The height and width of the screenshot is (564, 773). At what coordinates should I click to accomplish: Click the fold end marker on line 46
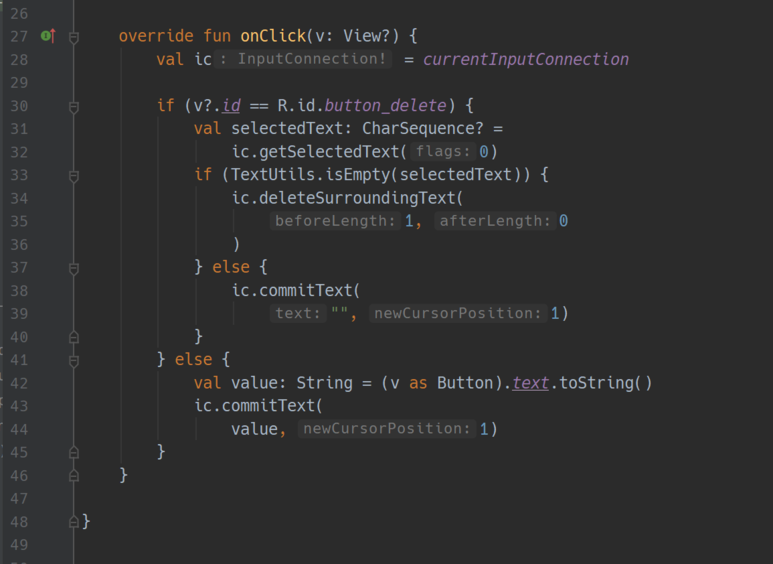(74, 476)
